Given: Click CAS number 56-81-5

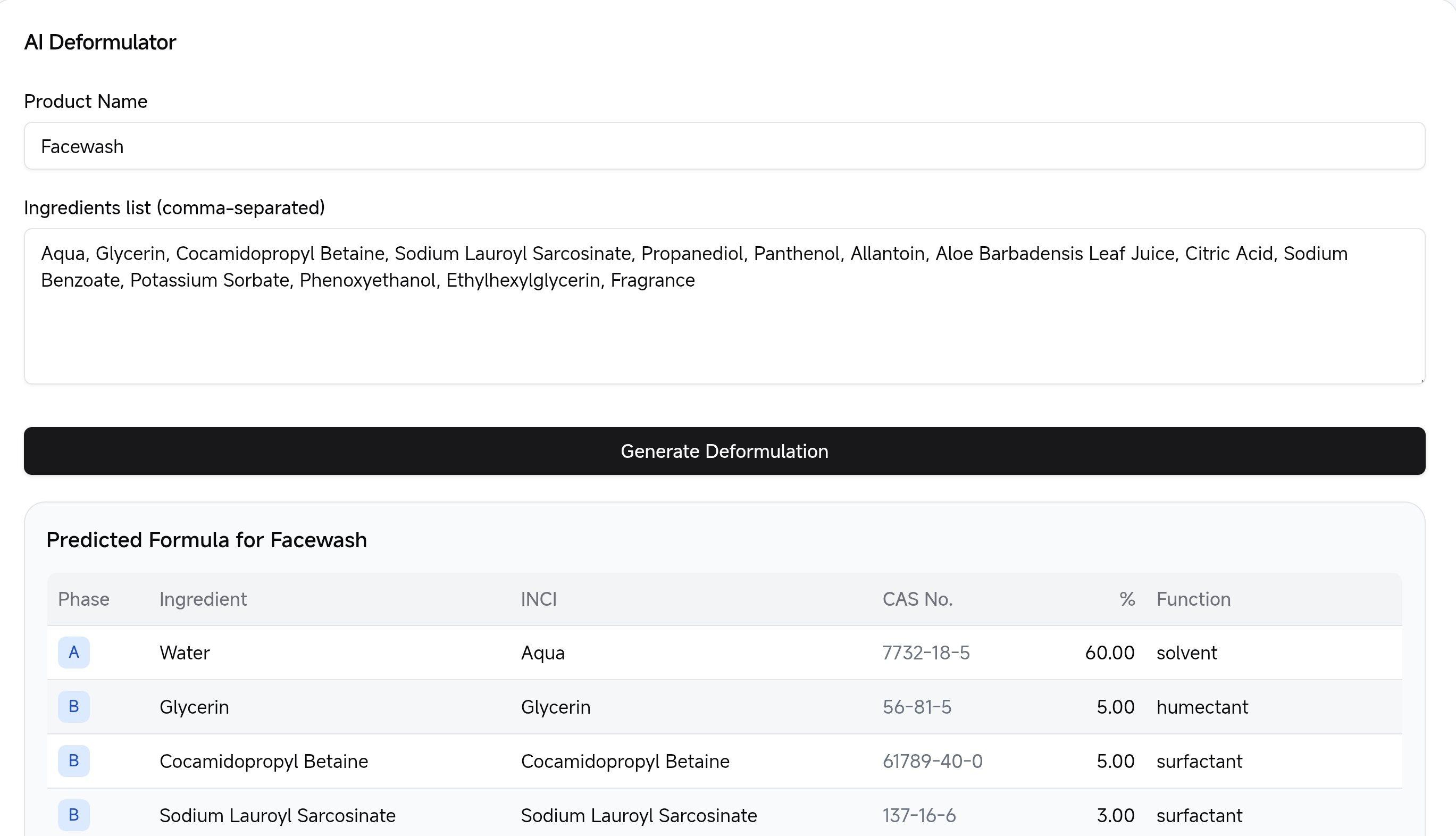Looking at the screenshot, I should coord(917,707).
